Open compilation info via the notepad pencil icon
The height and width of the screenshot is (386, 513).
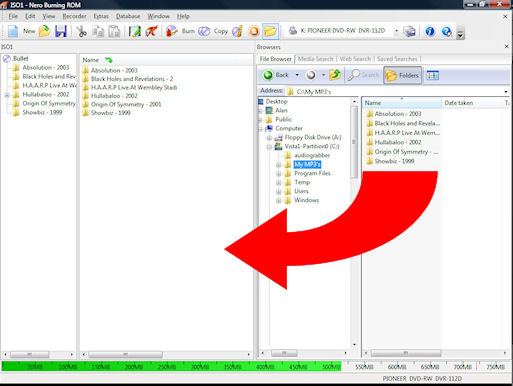[135, 31]
